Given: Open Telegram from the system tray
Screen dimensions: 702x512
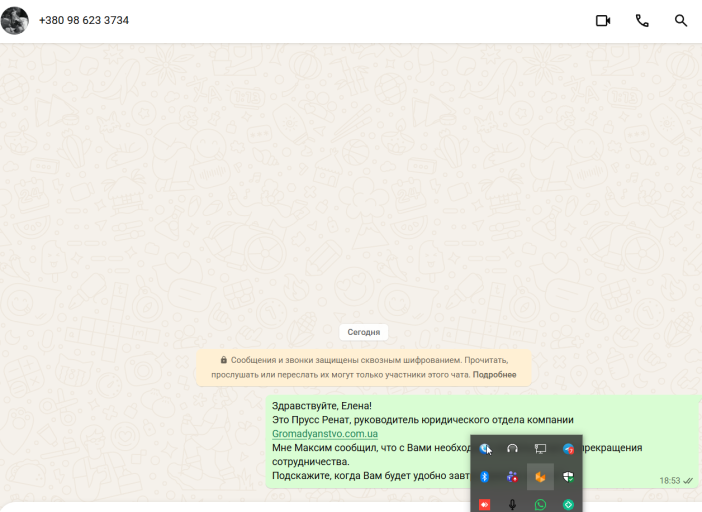Looking at the screenshot, I should pos(568,449).
